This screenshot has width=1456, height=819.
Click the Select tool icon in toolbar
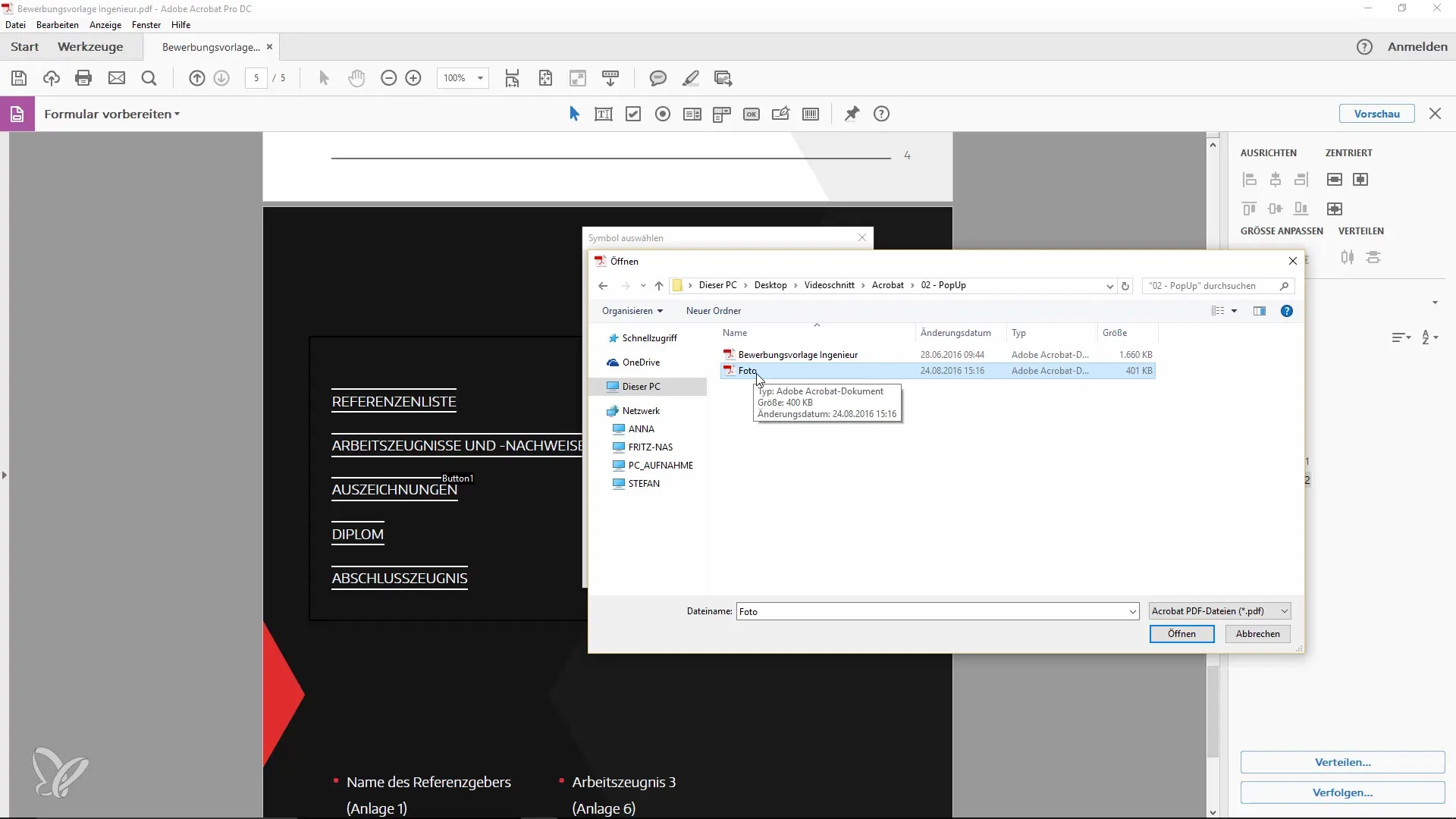click(x=324, y=78)
